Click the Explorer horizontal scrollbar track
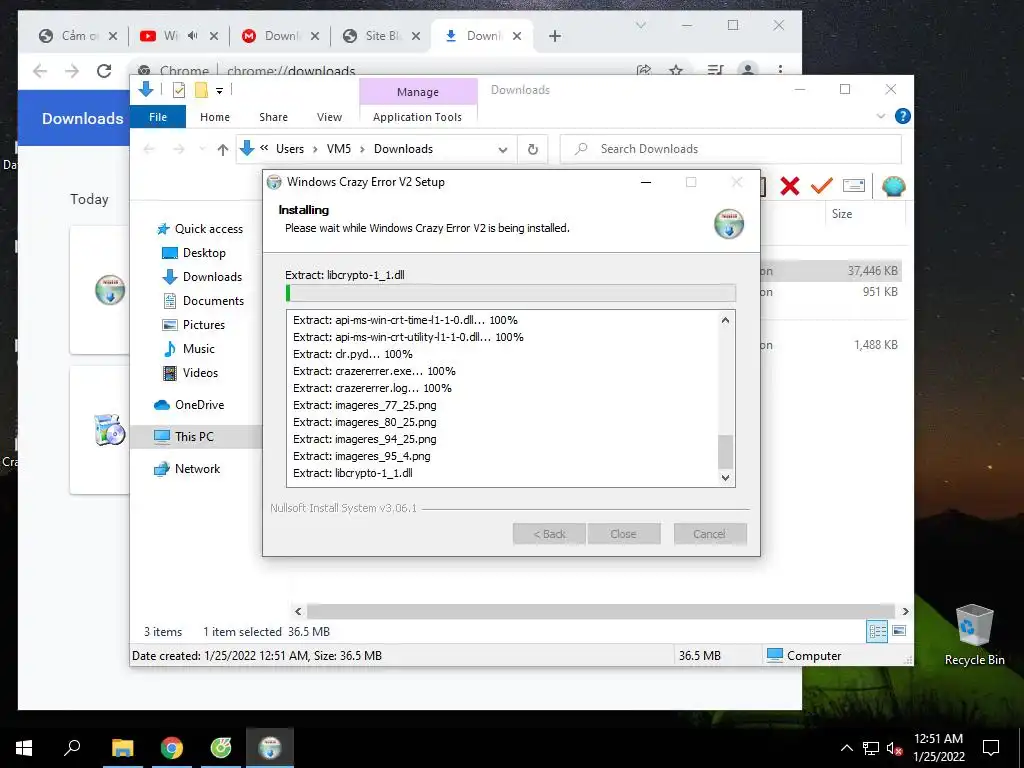The height and width of the screenshot is (768, 1024). [600, 611]
